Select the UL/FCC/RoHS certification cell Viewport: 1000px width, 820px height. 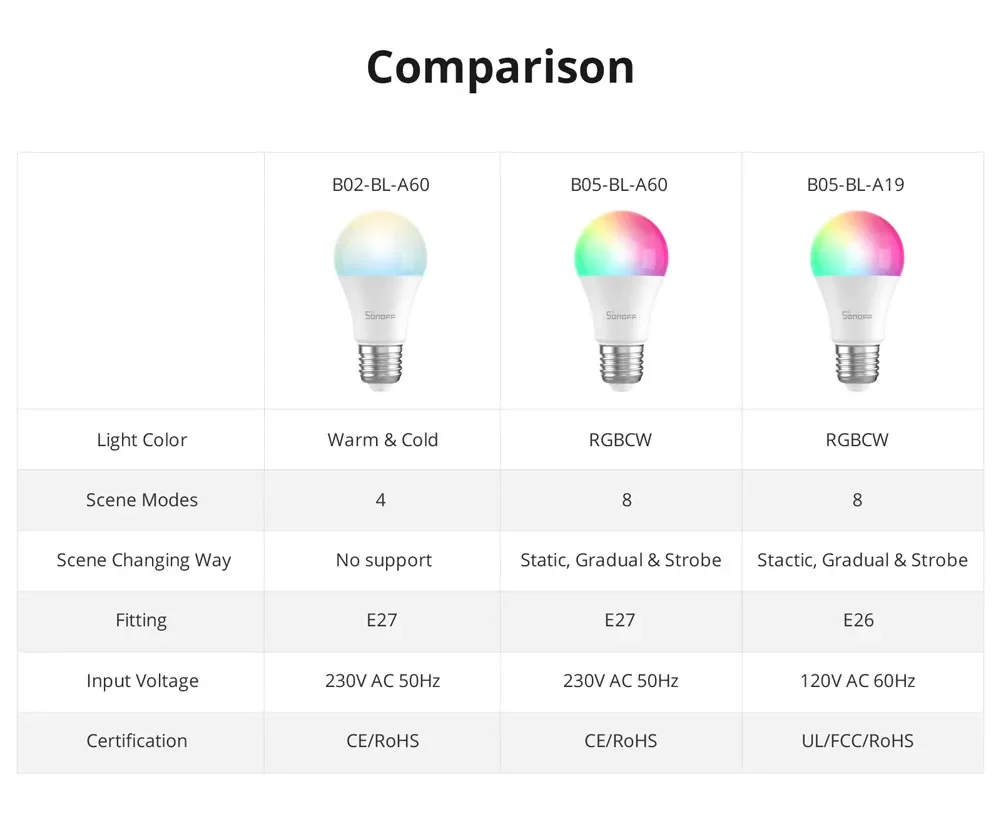(857, 741)
